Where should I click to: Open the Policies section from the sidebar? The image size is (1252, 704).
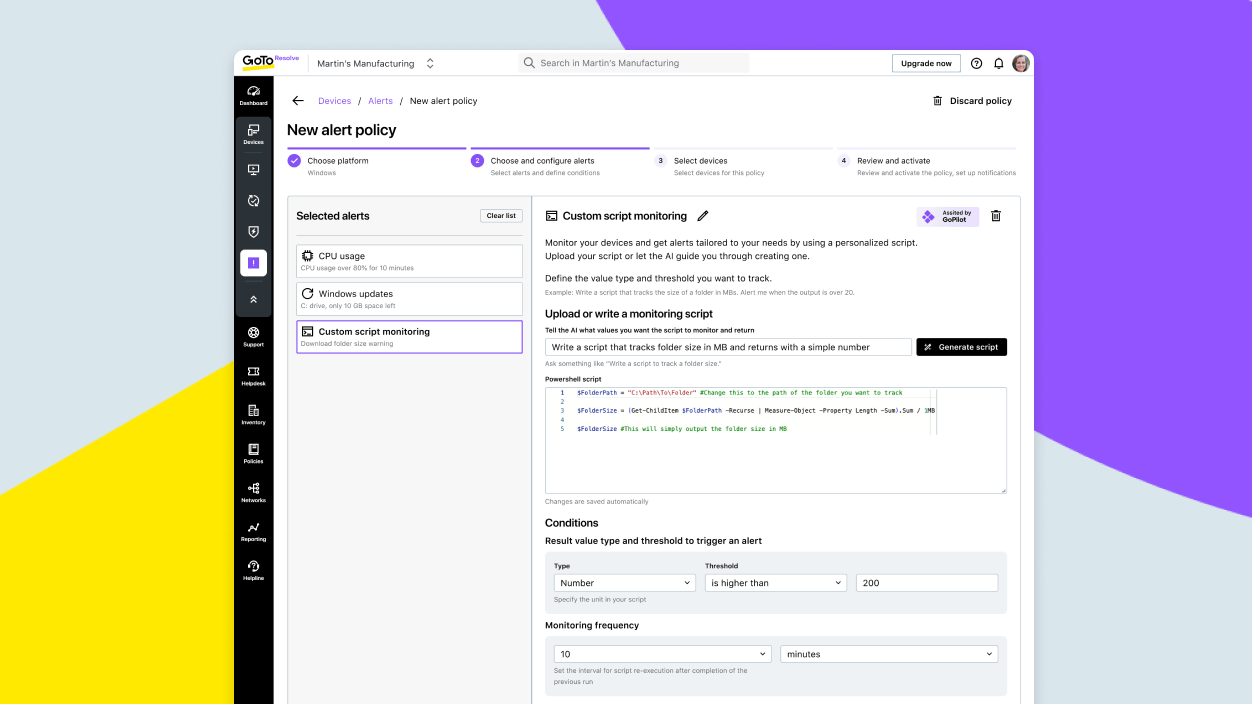[x=253, y=453]
